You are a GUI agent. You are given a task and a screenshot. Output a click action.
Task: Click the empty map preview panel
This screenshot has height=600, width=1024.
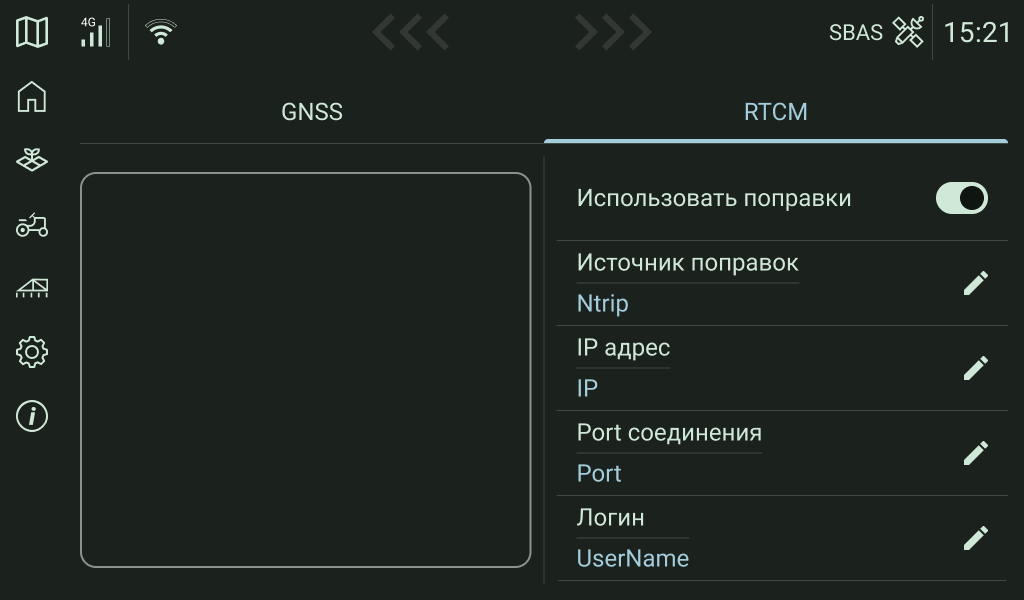pos(305,370)
